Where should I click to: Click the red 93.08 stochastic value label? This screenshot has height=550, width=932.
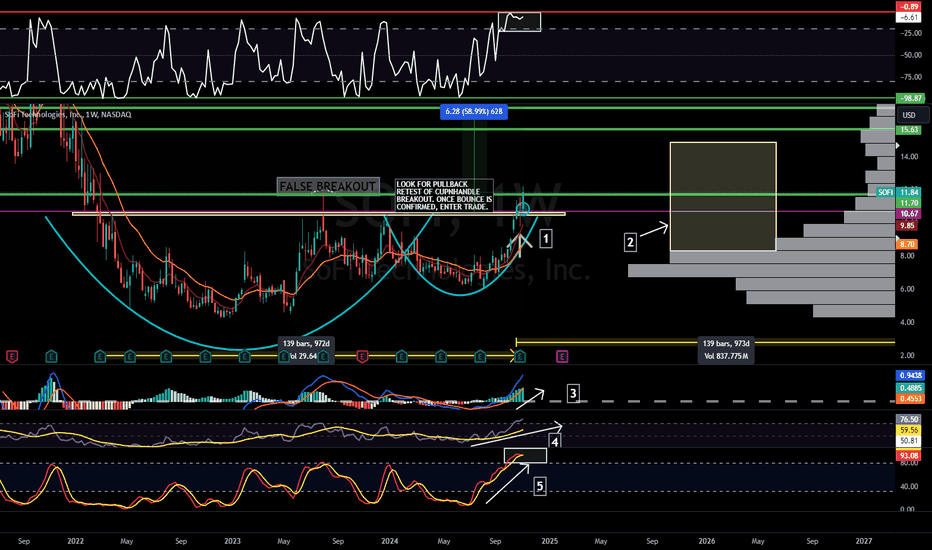[x=909, y=456]
